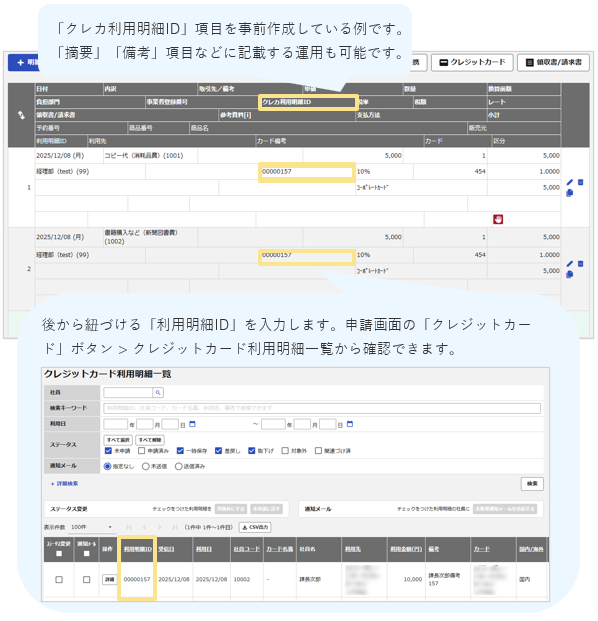
Task: Check the header checkbox under 通知メール column
Action: [x=86, y=554]
